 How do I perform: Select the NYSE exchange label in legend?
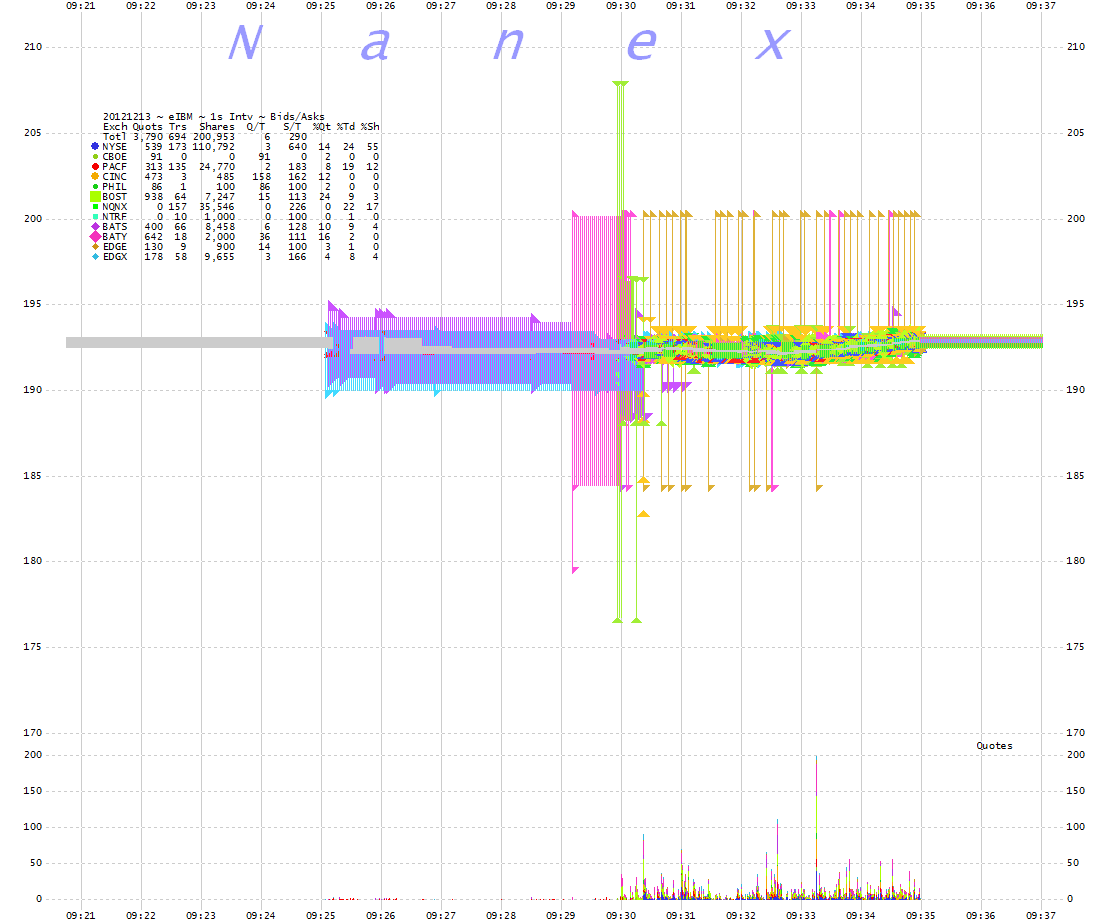click(115, 146)
